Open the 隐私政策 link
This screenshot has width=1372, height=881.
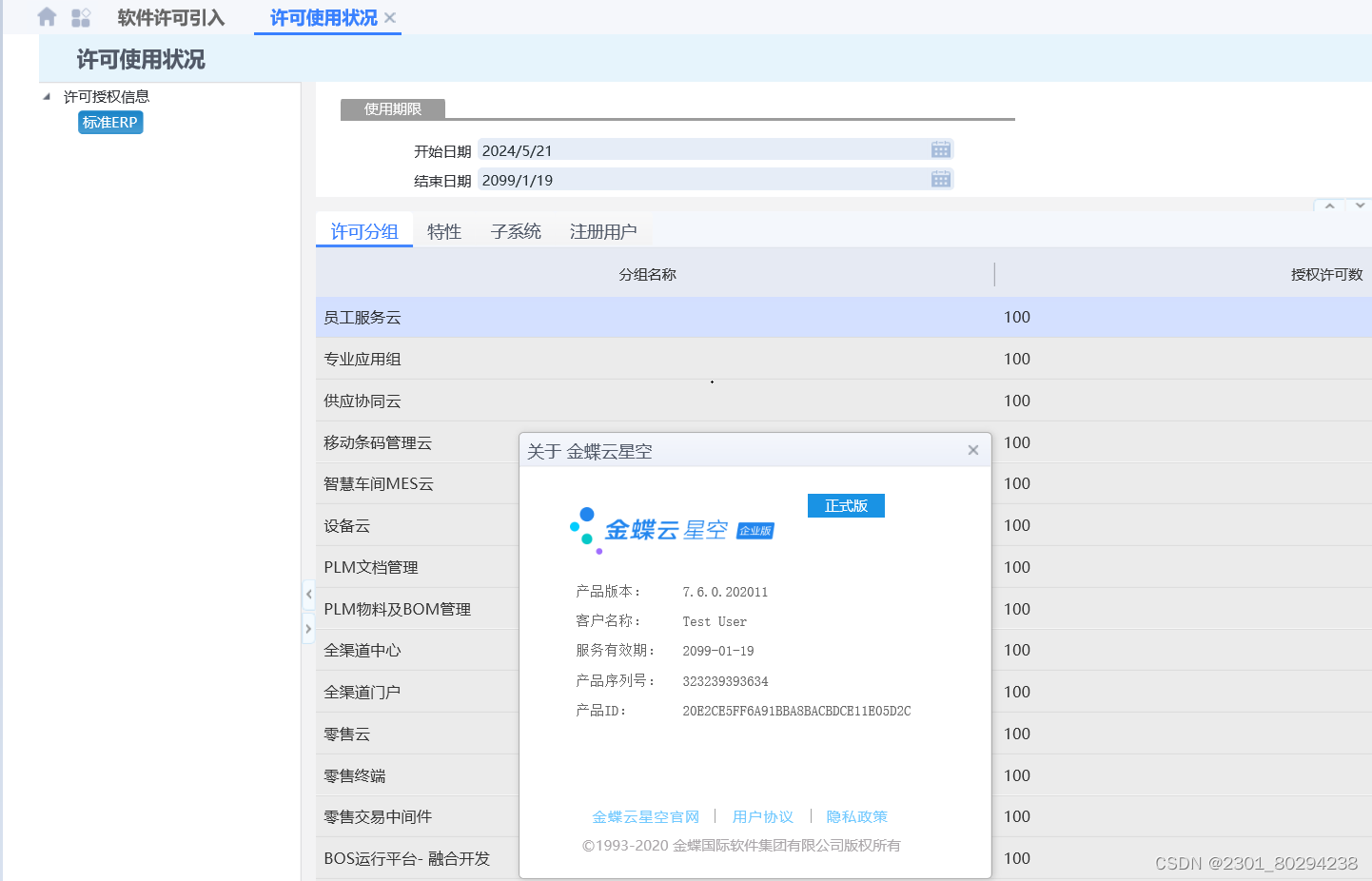(856, 816)
